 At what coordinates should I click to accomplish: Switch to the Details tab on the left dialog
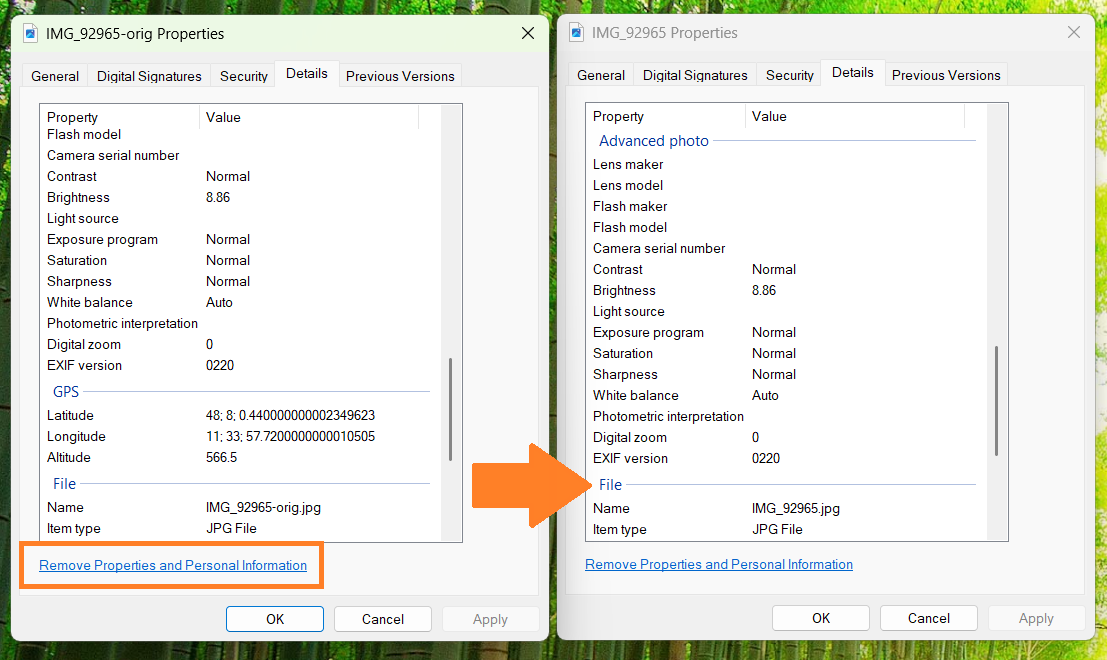click(306, 72)
